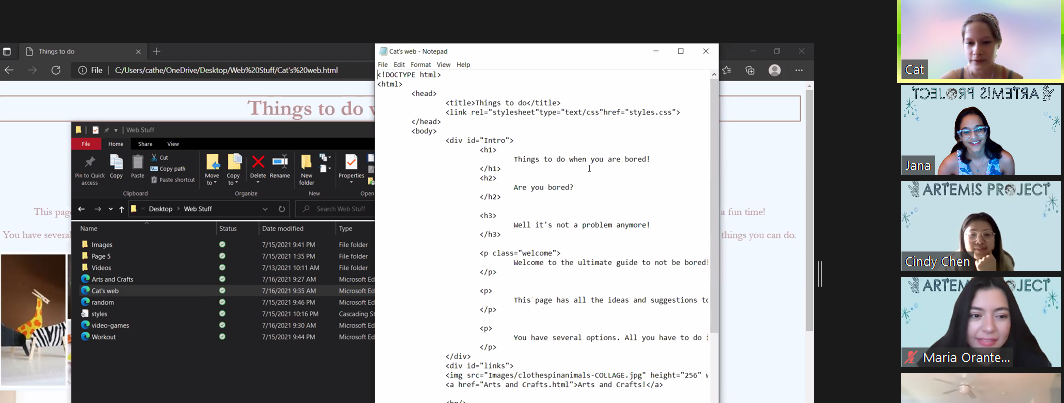Viewport: 1064px width, 403px height.
Task: Open Edge Settings and more ellipsis
Action: 799,70
